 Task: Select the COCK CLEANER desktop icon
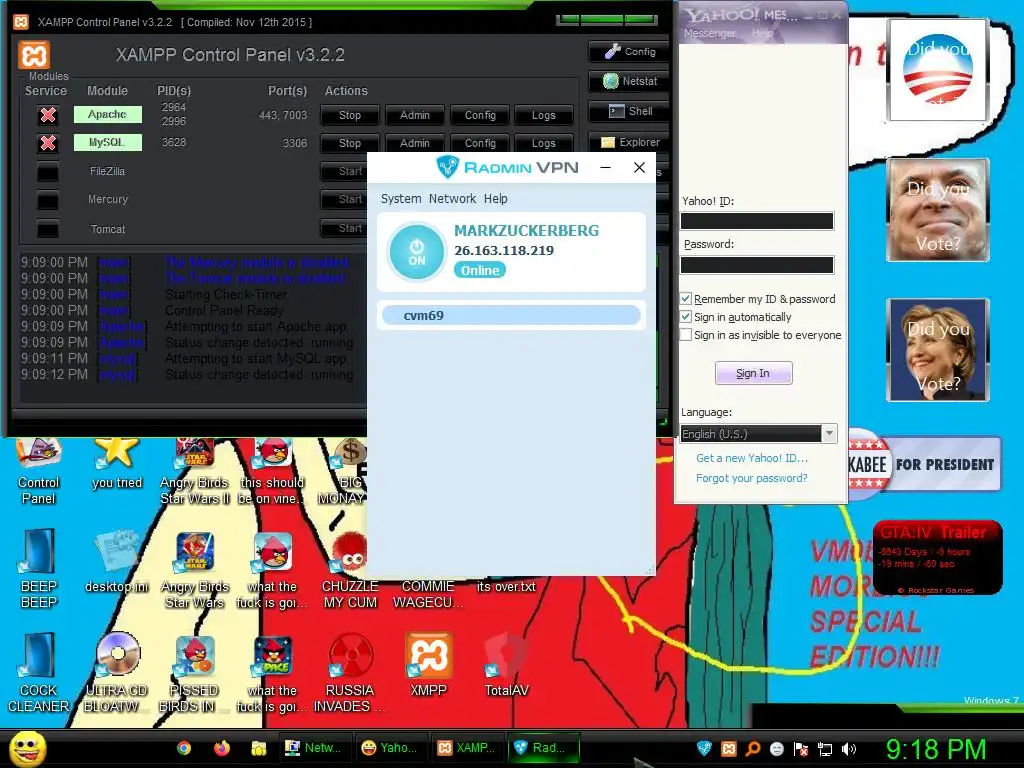(38, 673)
